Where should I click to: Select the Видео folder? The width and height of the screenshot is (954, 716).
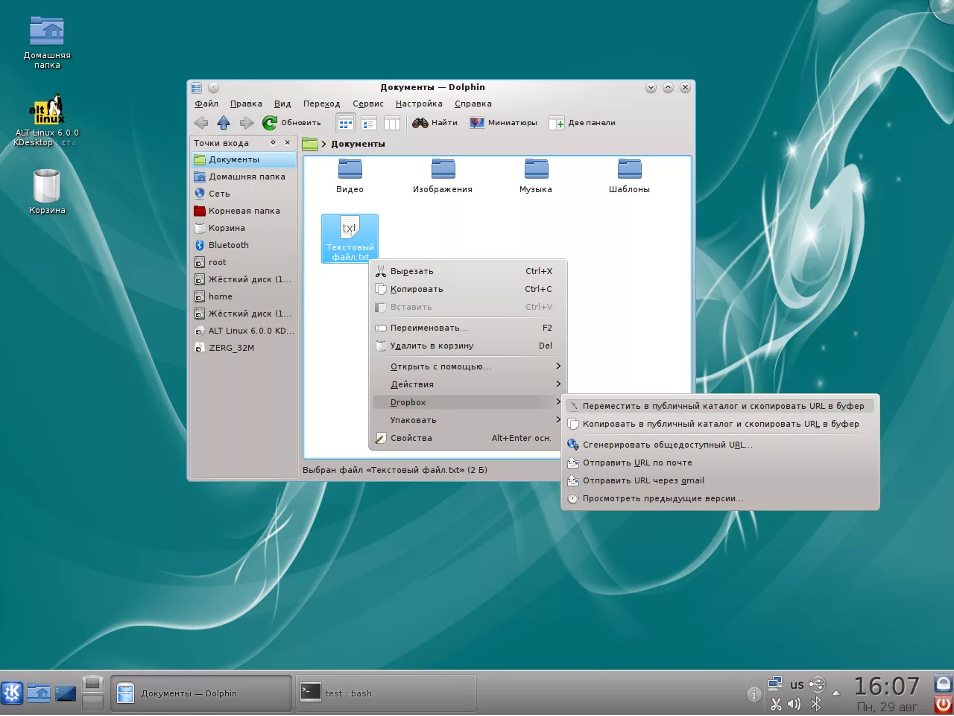(350, 176)
